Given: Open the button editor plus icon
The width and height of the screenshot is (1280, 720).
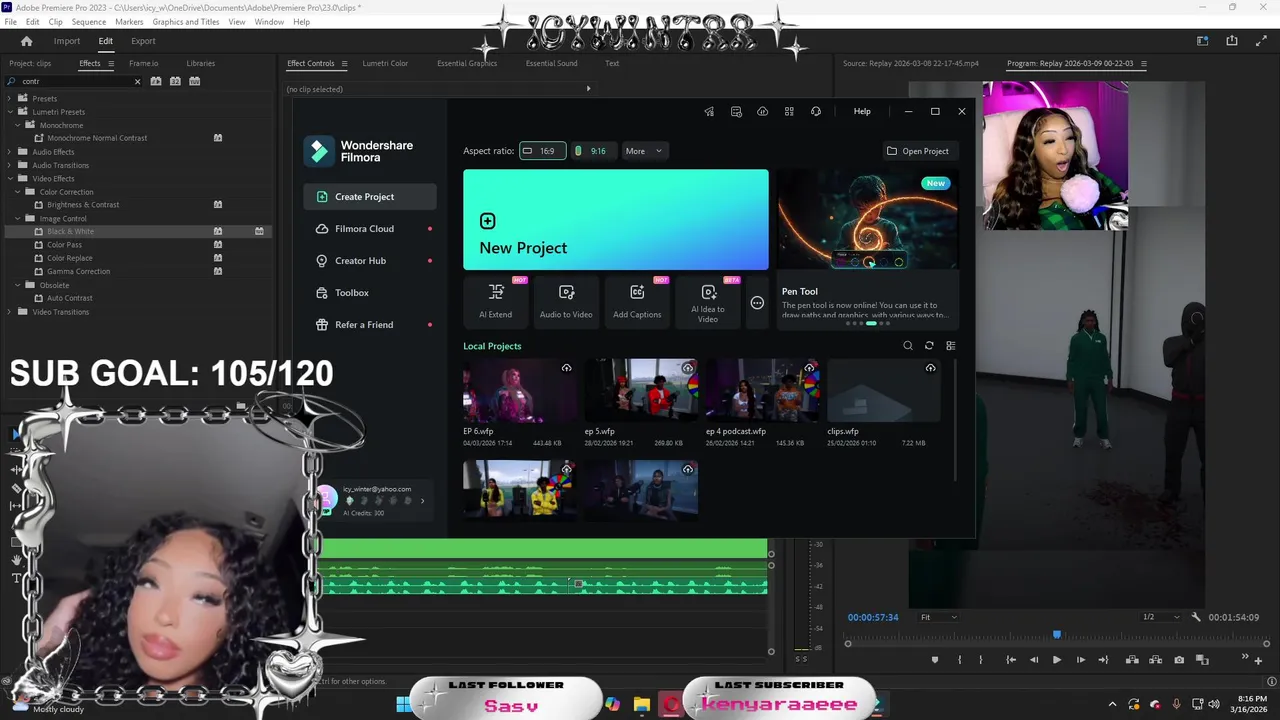Looking at the screenshot, I should [1258, 660].
